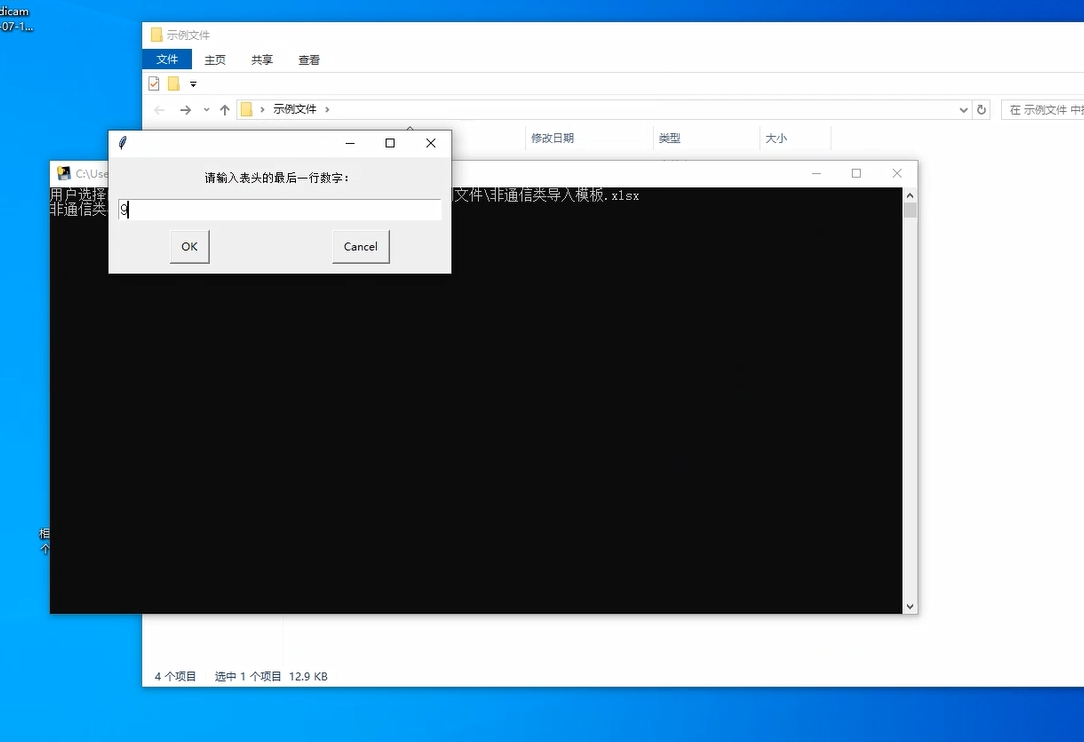Expand the quick access toolbar customize dropdown
Screen dimensions: 1084x742
(x=194, y=84)
